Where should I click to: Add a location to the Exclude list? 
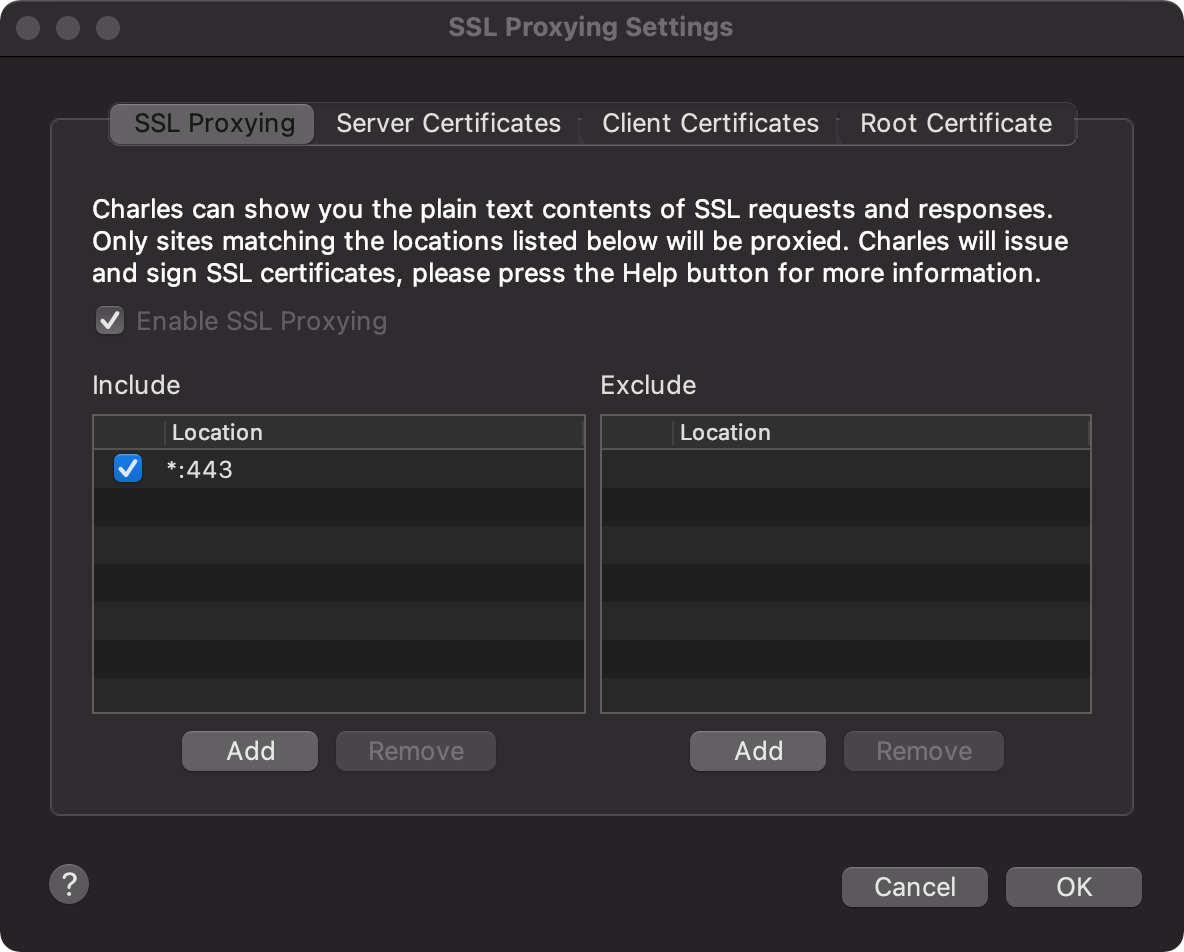coord(758,751)
